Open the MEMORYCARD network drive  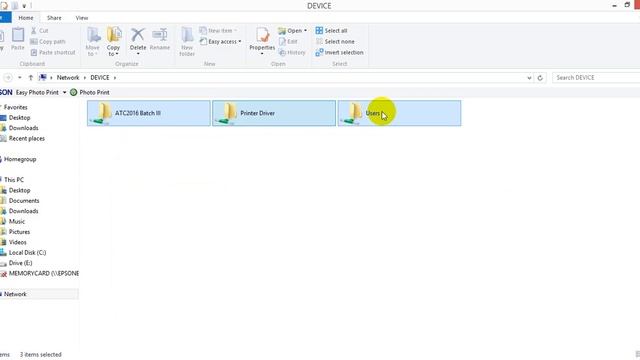(44, 273)
